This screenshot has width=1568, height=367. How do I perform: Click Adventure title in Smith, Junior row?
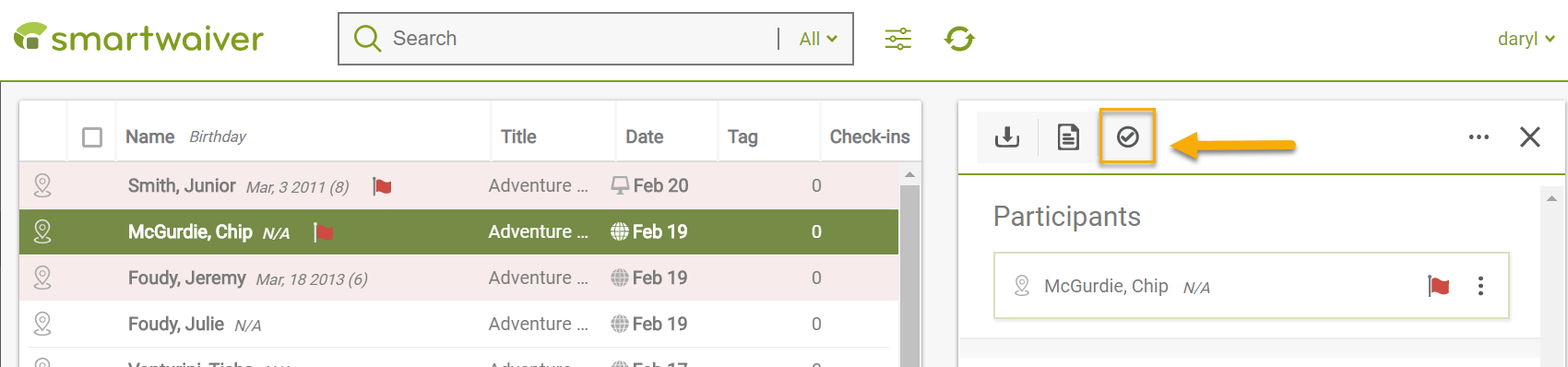tap(539, 185)
